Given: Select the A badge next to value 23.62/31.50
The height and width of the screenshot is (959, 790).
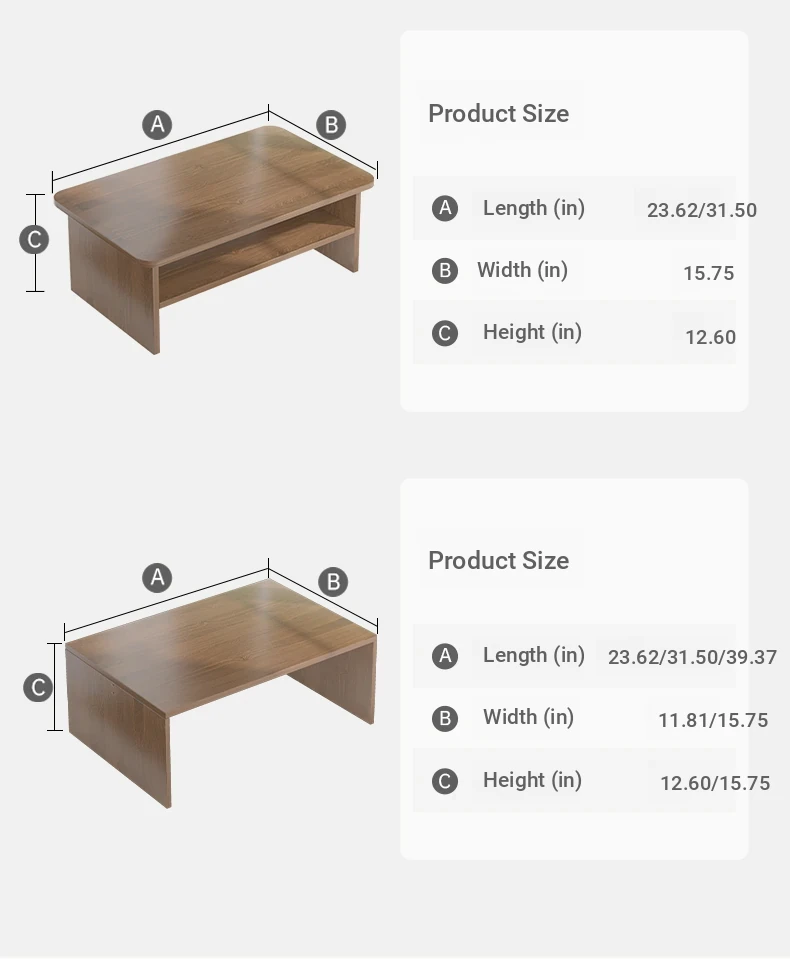Looking at the screenshot, I should (445, 208).
